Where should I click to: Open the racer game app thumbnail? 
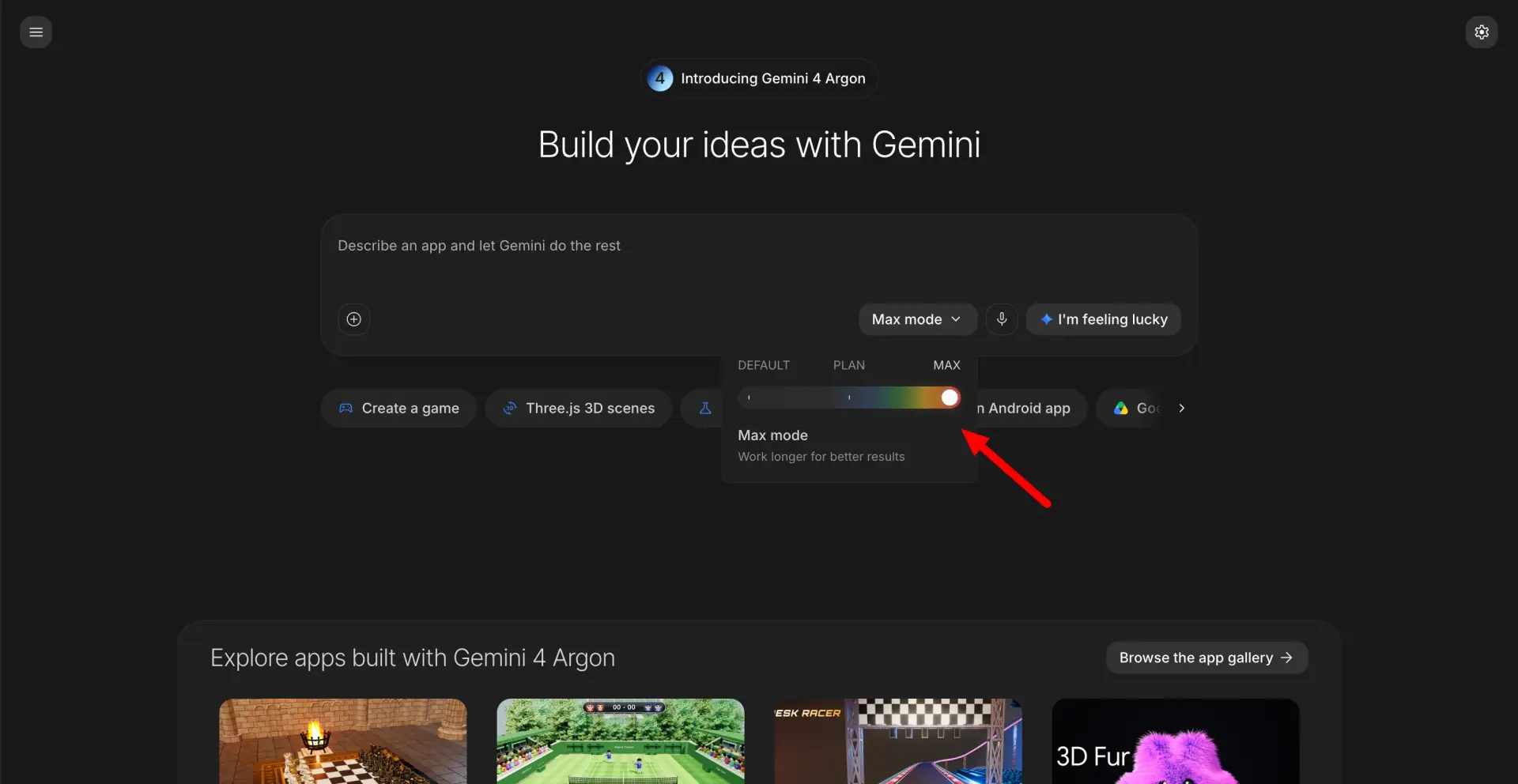pyautogui.click(x=898, y=741)
